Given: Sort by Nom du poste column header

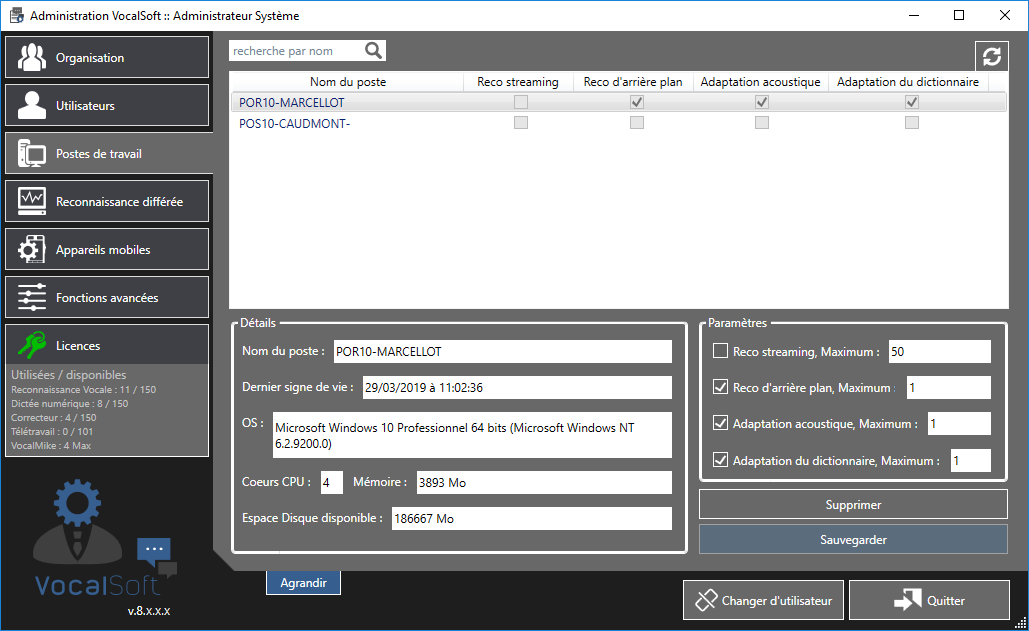Looking at the screenshot, I should (x=347, y=81).
